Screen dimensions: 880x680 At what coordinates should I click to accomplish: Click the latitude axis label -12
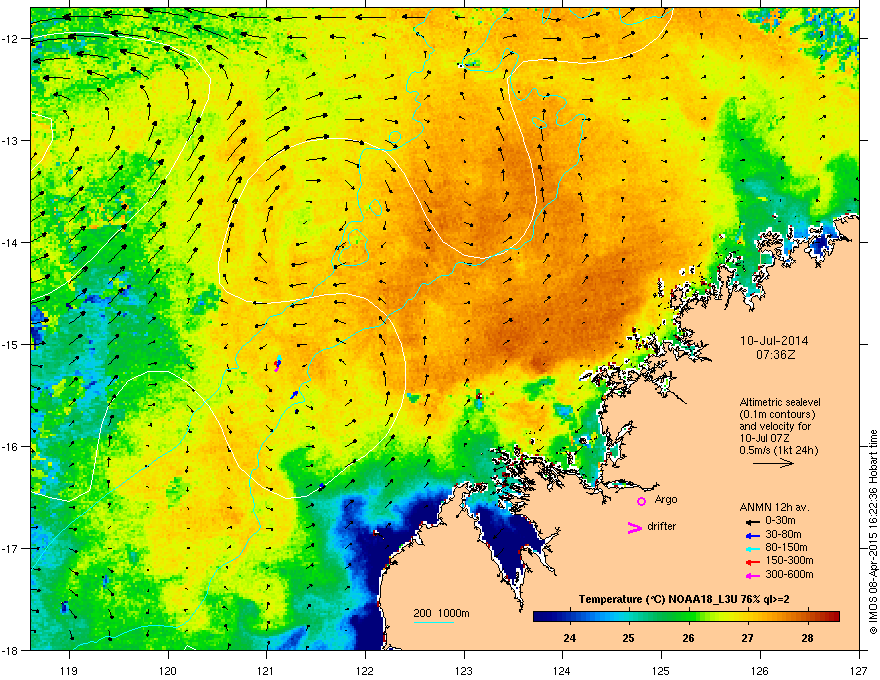pos(12,39)
